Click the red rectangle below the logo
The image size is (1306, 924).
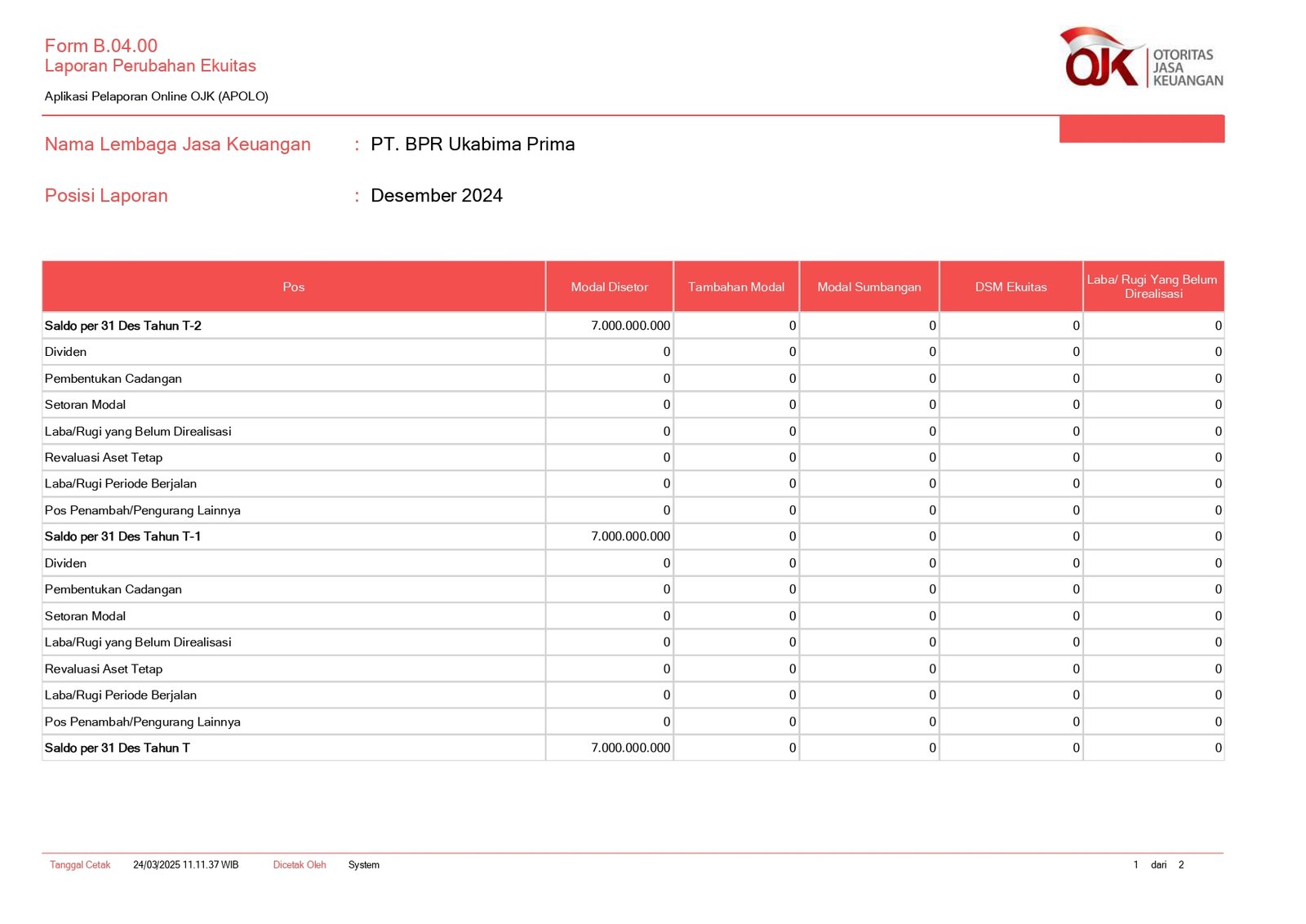1141,129
